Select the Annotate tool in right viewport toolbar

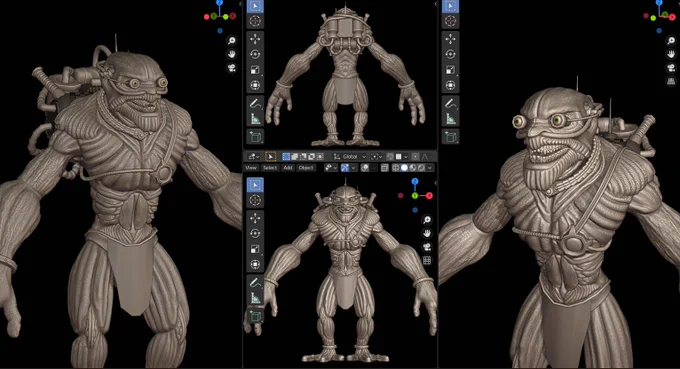tap(450, 103)
